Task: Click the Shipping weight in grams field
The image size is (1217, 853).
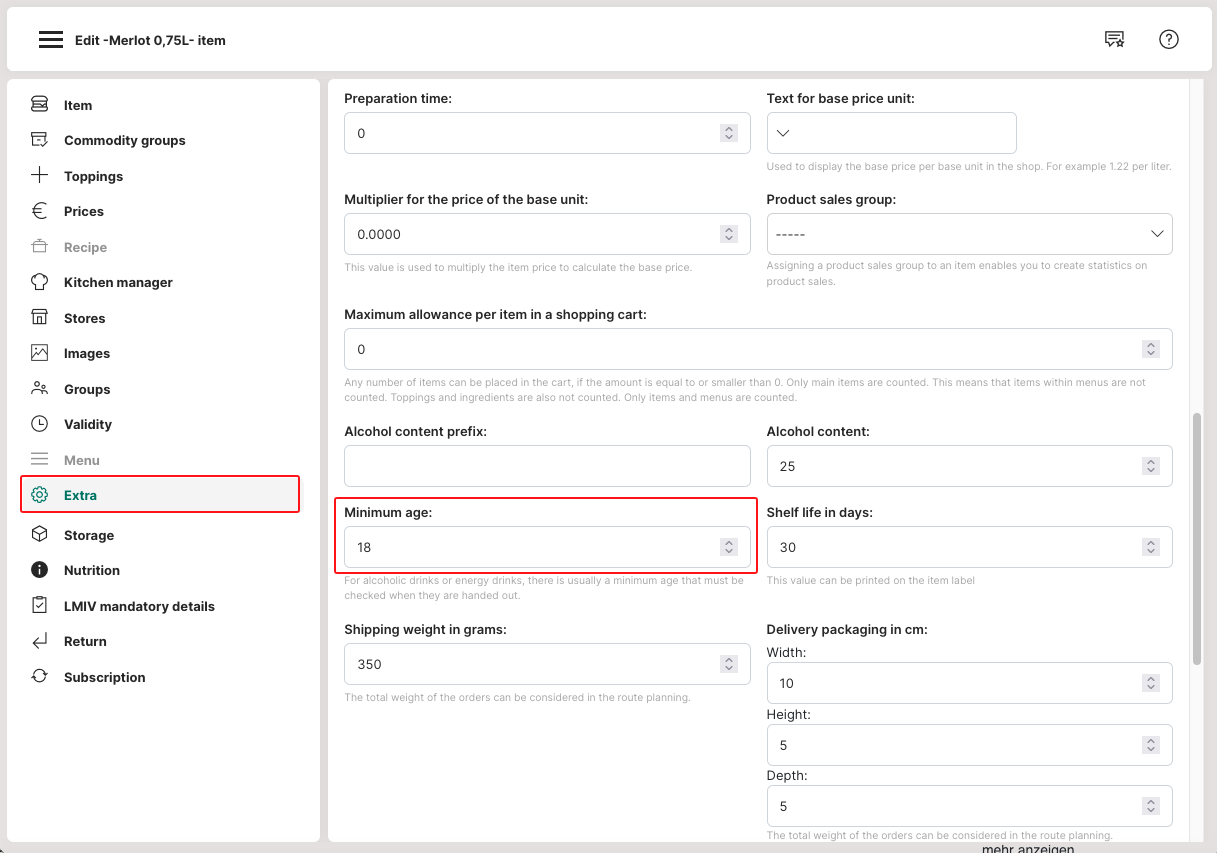Action: (530, 664)
